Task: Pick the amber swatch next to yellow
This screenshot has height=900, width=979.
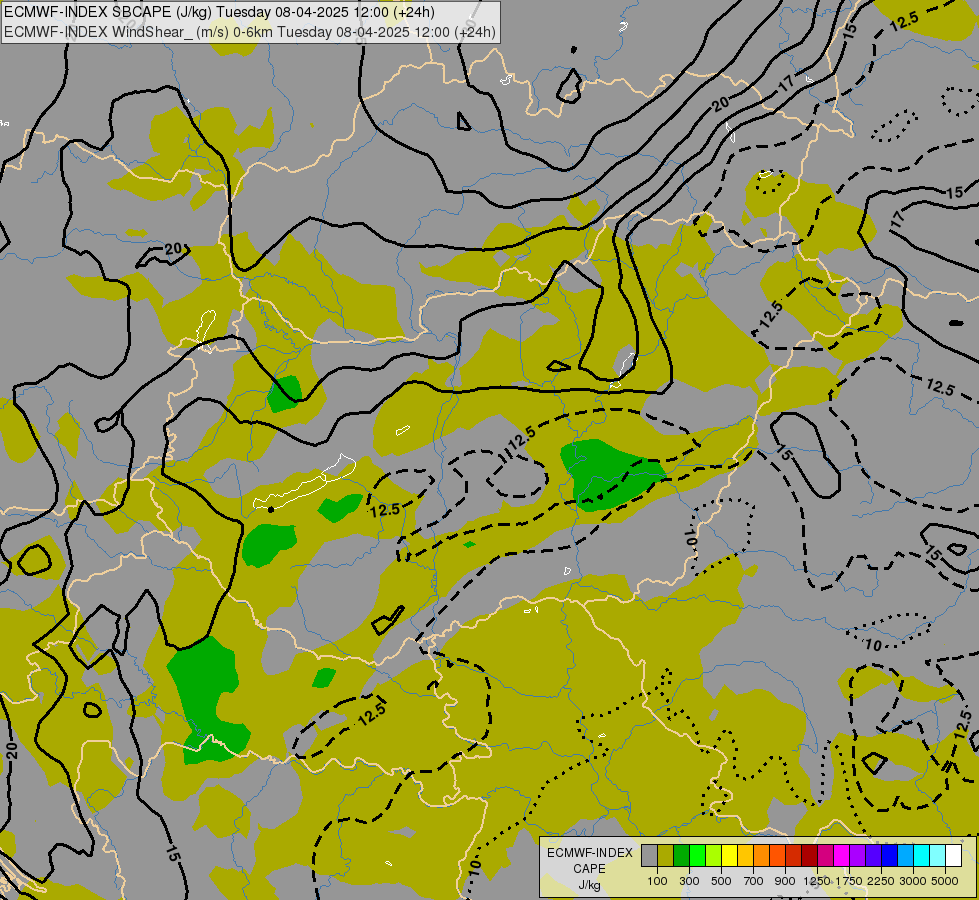Action: coord(745,855)
